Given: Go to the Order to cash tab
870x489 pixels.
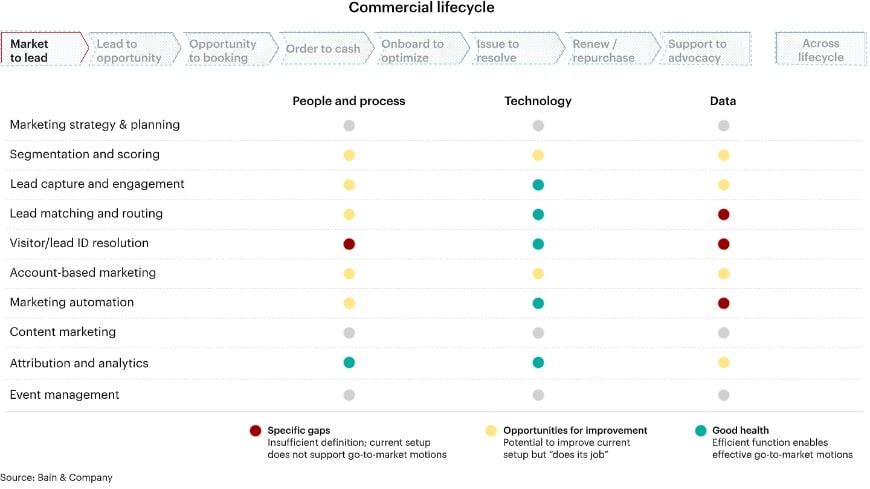Looking at the screenshot, I should 322,50.
